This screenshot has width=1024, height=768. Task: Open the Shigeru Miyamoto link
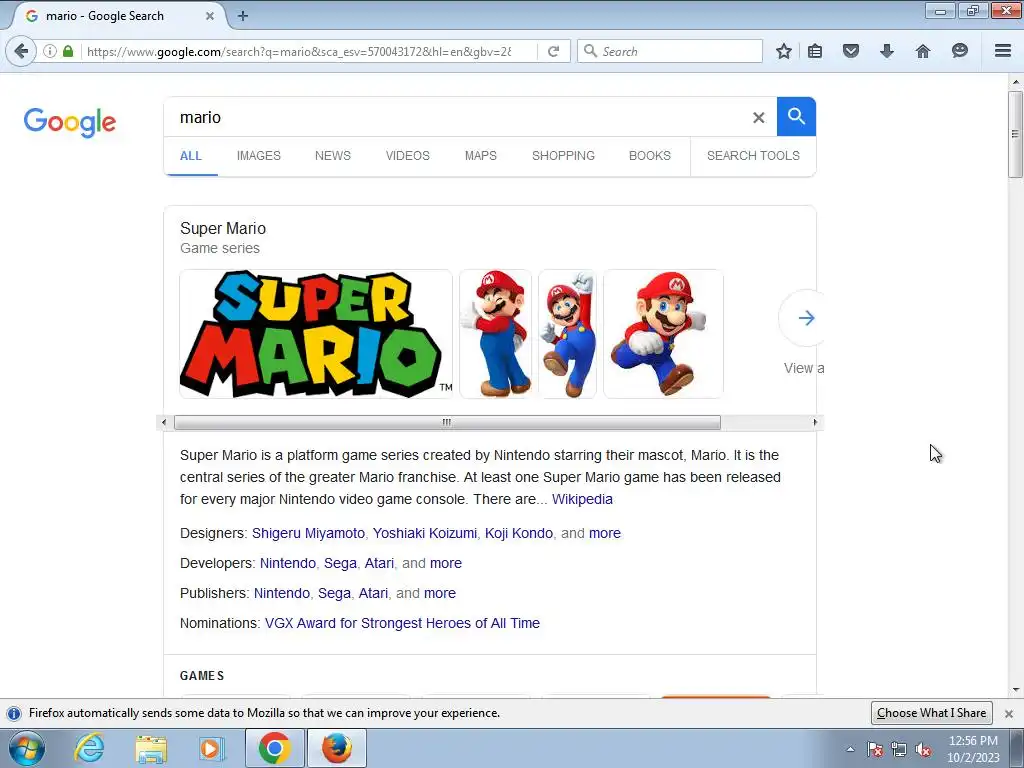pos(308,533)
